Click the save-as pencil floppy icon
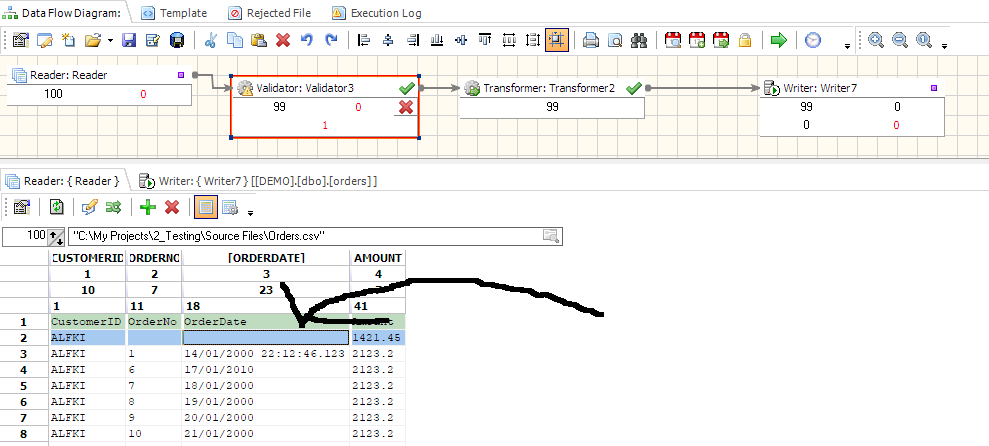 coord(153,40)
